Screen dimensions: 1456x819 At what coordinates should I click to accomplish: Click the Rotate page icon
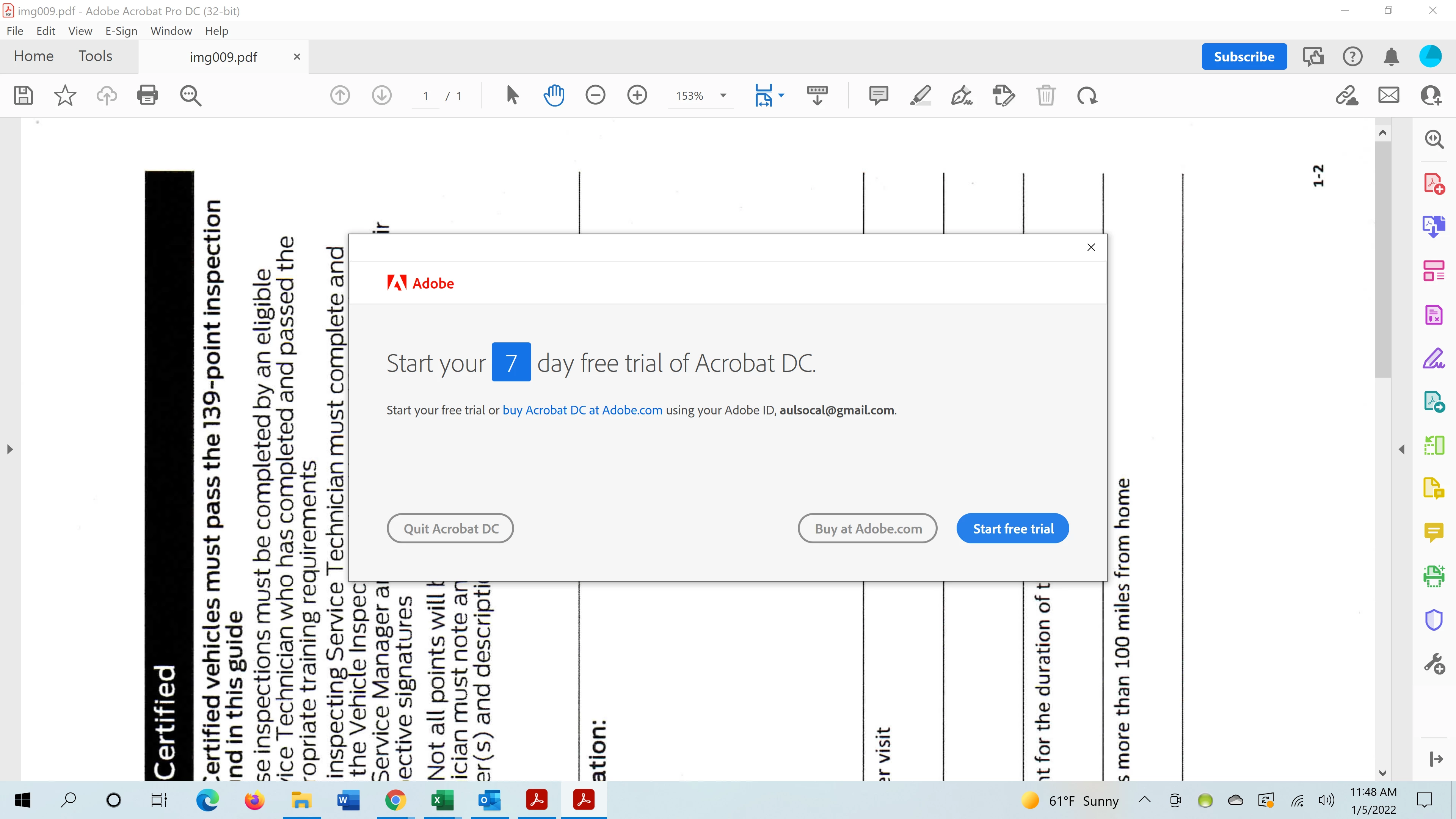[x=1087, y=96]
